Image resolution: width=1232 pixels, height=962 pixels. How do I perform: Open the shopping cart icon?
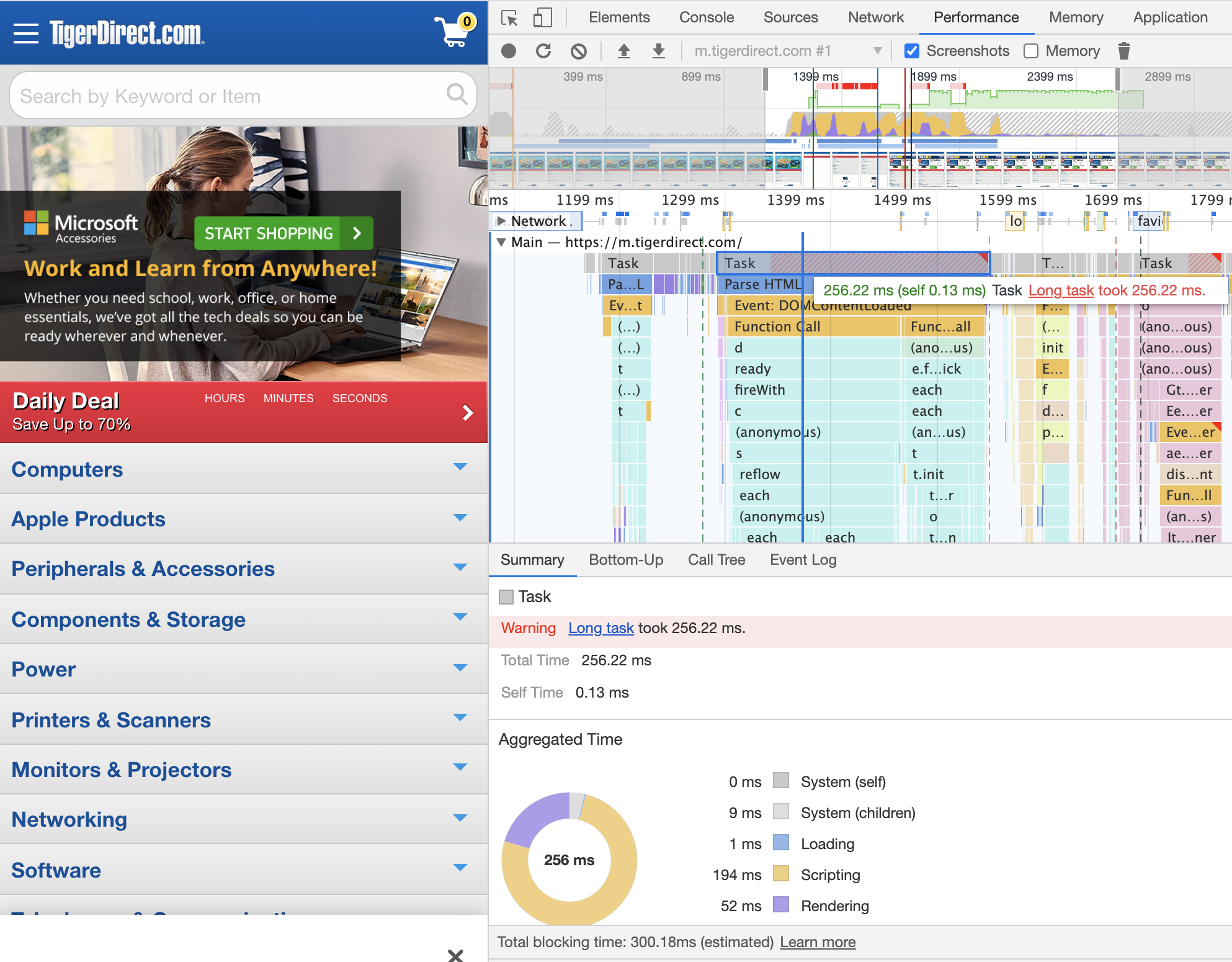coord(455,31)
